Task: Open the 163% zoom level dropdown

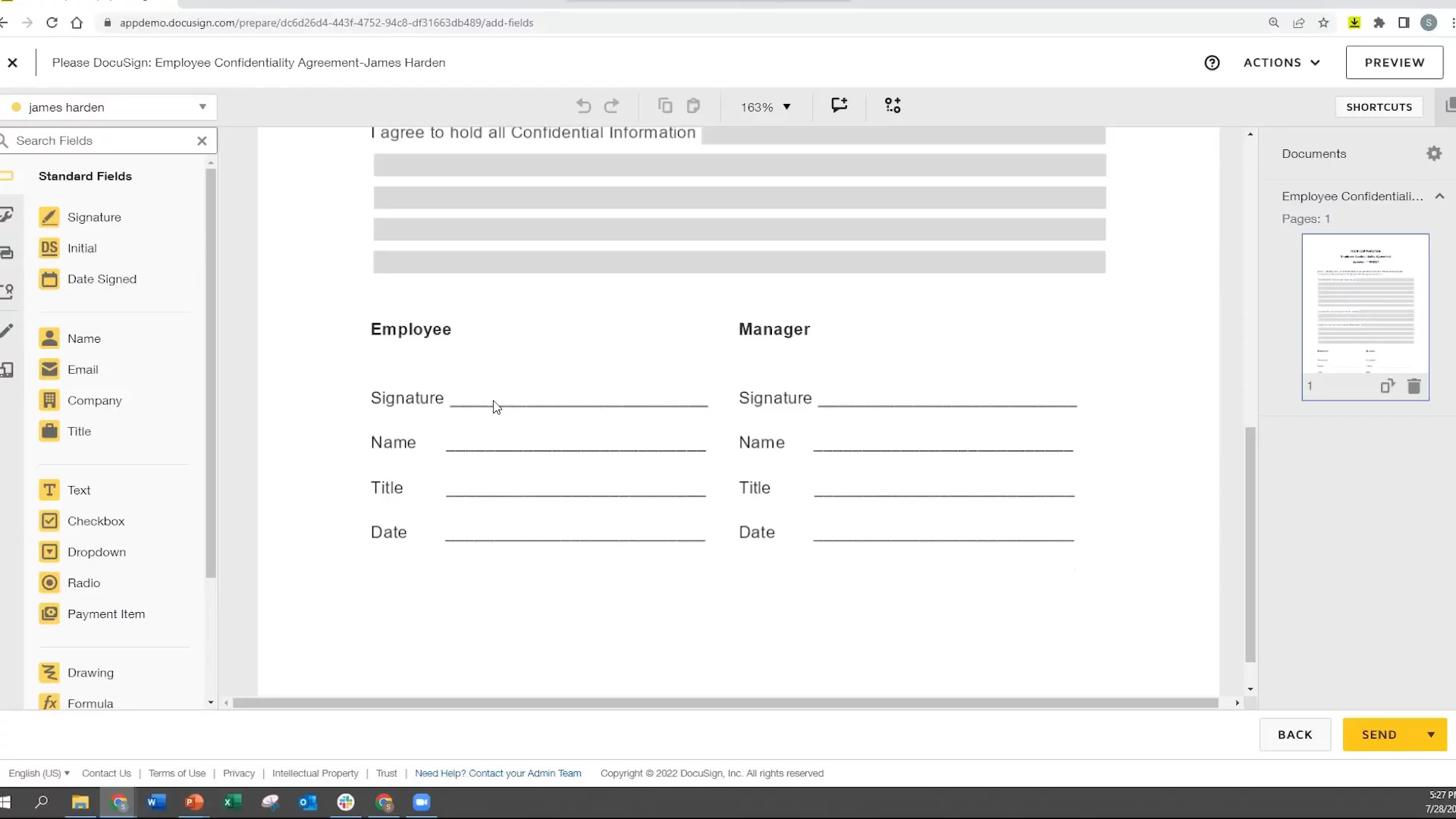Action: pyautogui.click(x=766, y=108)
